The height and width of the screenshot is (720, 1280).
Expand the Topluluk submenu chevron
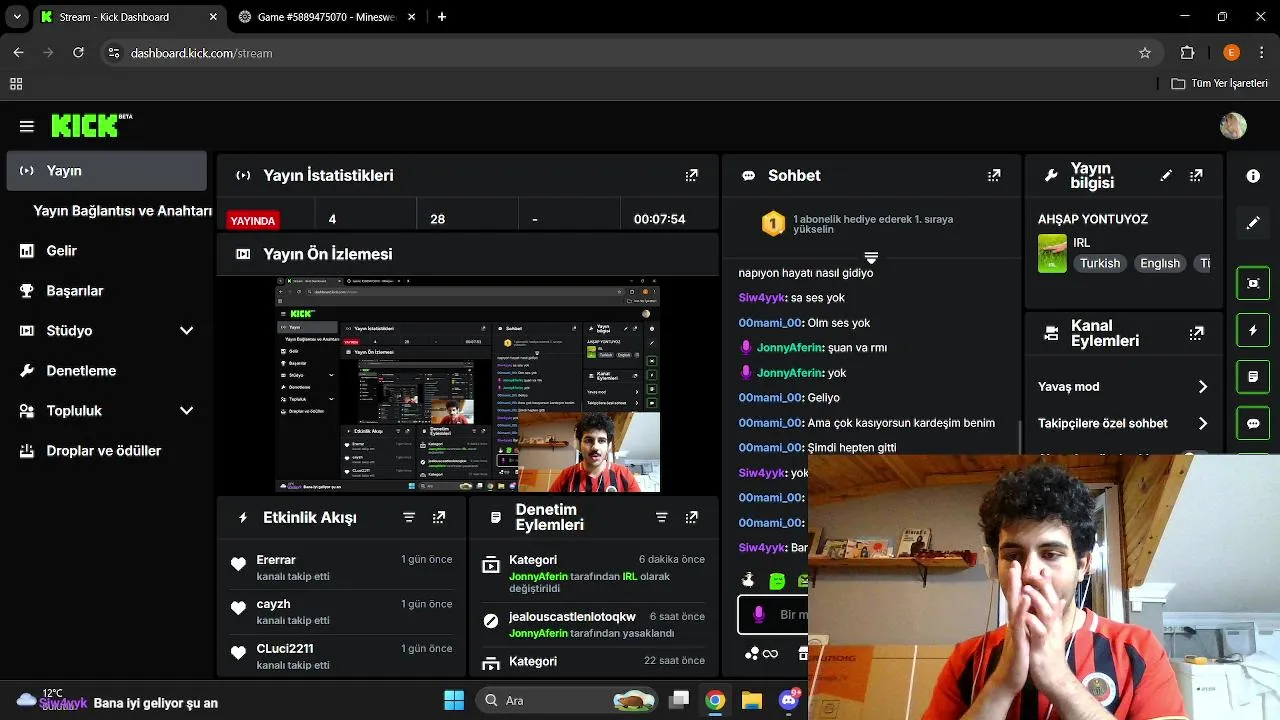(186, 411)
